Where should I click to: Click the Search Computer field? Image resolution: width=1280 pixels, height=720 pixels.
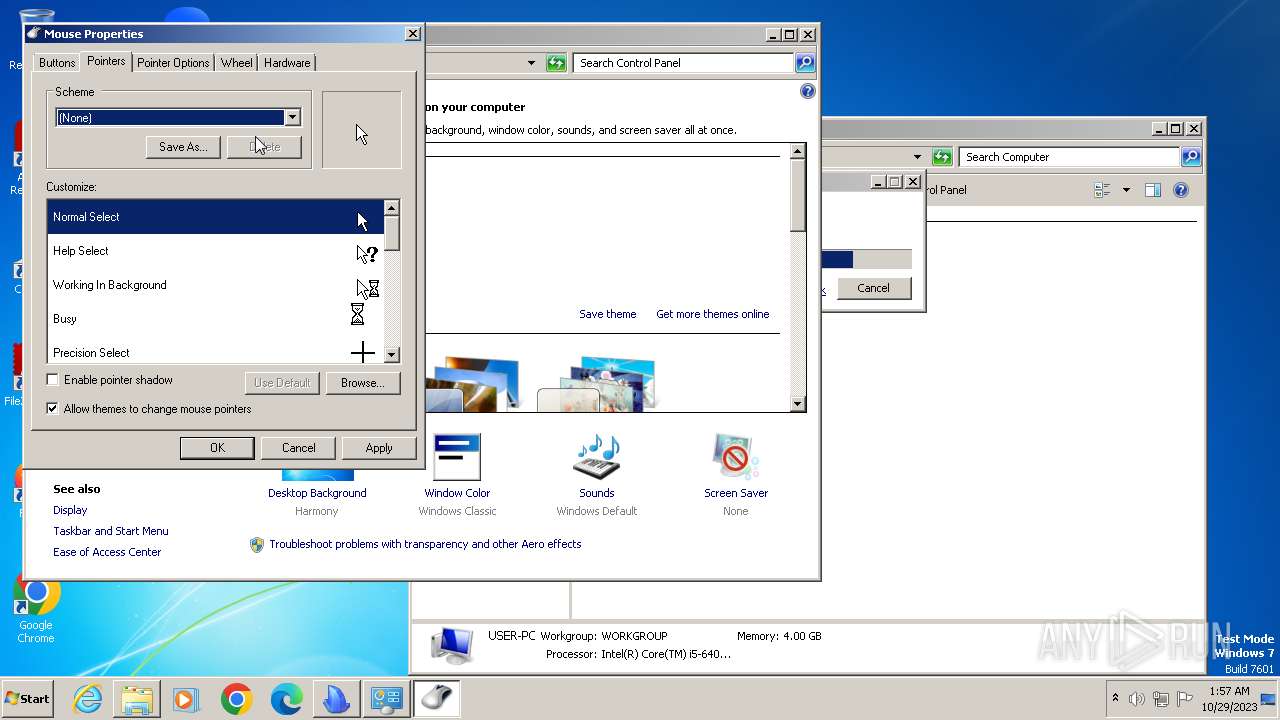click(1069, 157)
